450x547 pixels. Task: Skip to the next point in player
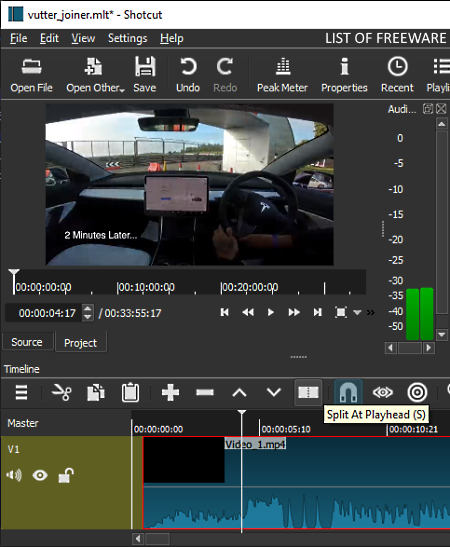coord(317,312)
